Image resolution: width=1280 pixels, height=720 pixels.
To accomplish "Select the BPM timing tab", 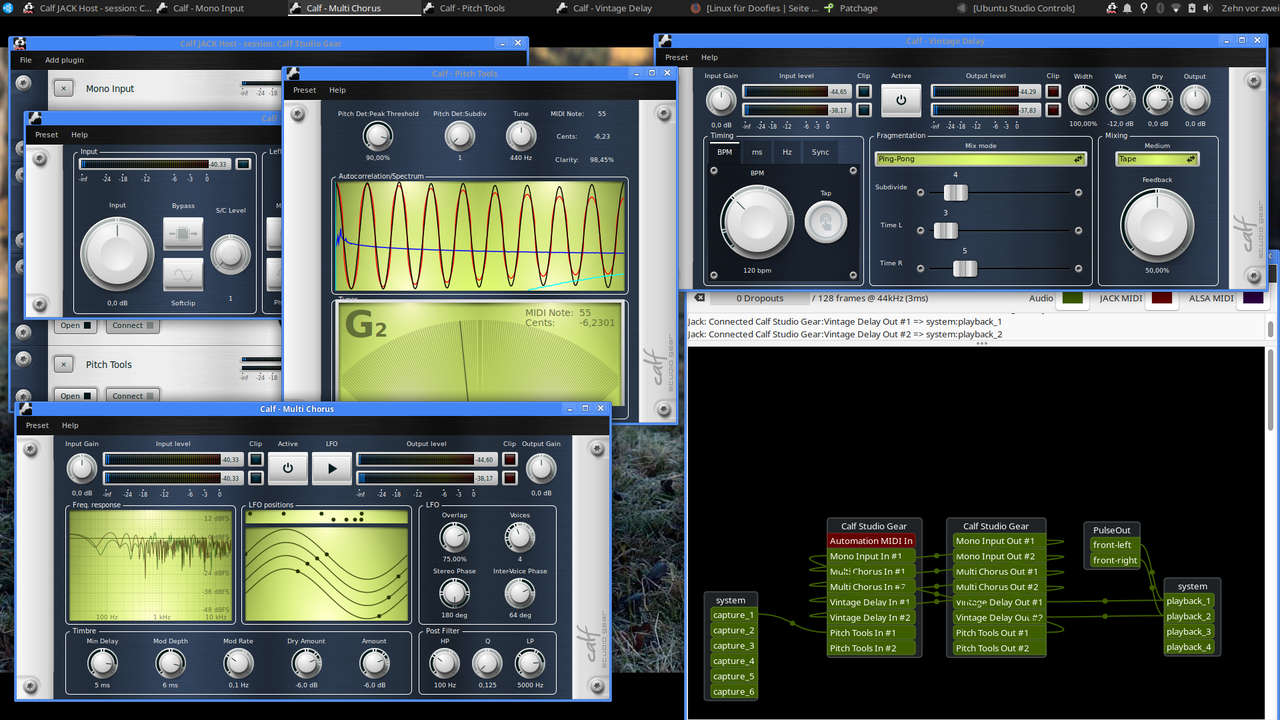I will click(725, 152).
